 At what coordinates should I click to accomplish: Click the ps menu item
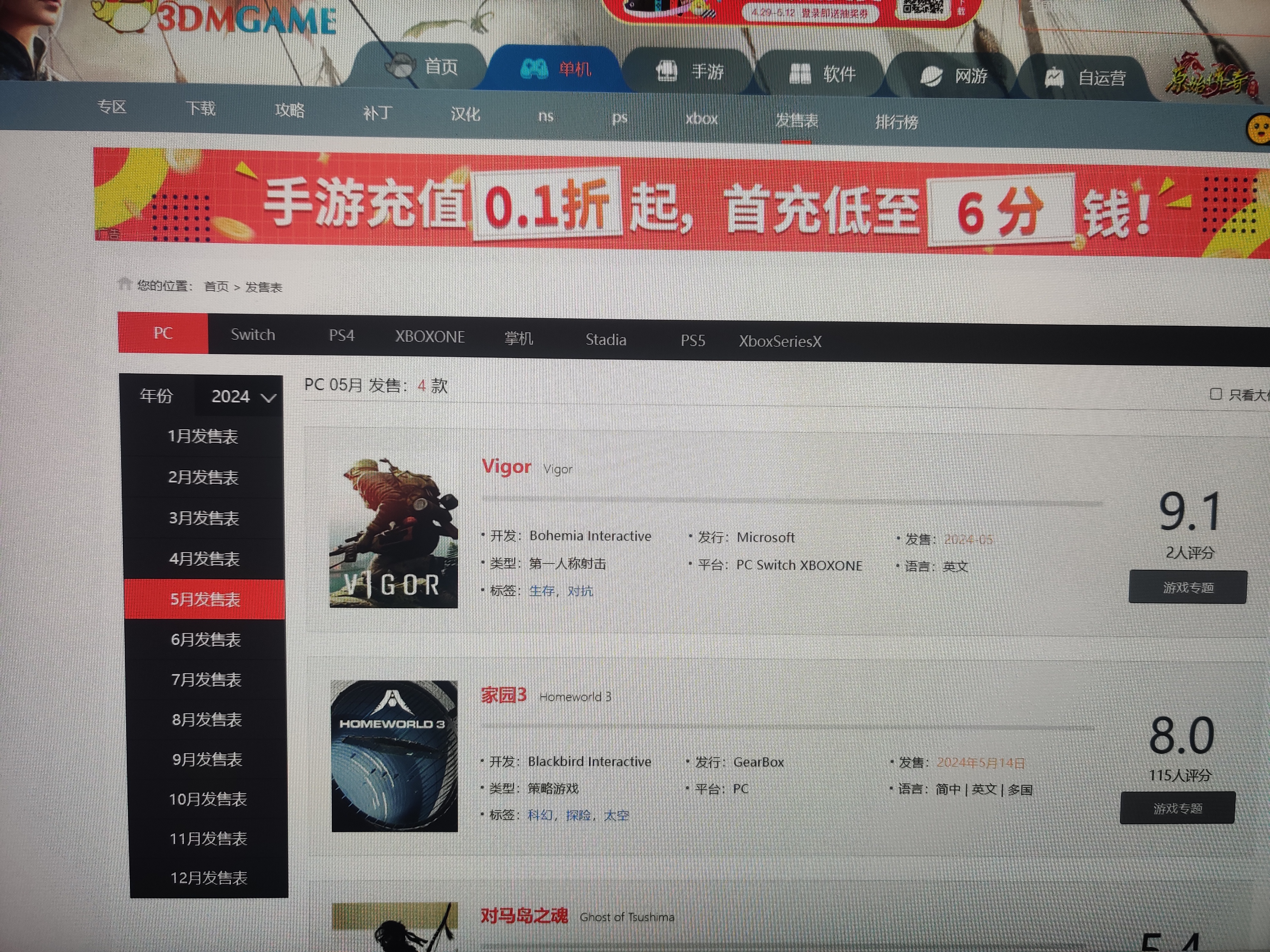619,118
